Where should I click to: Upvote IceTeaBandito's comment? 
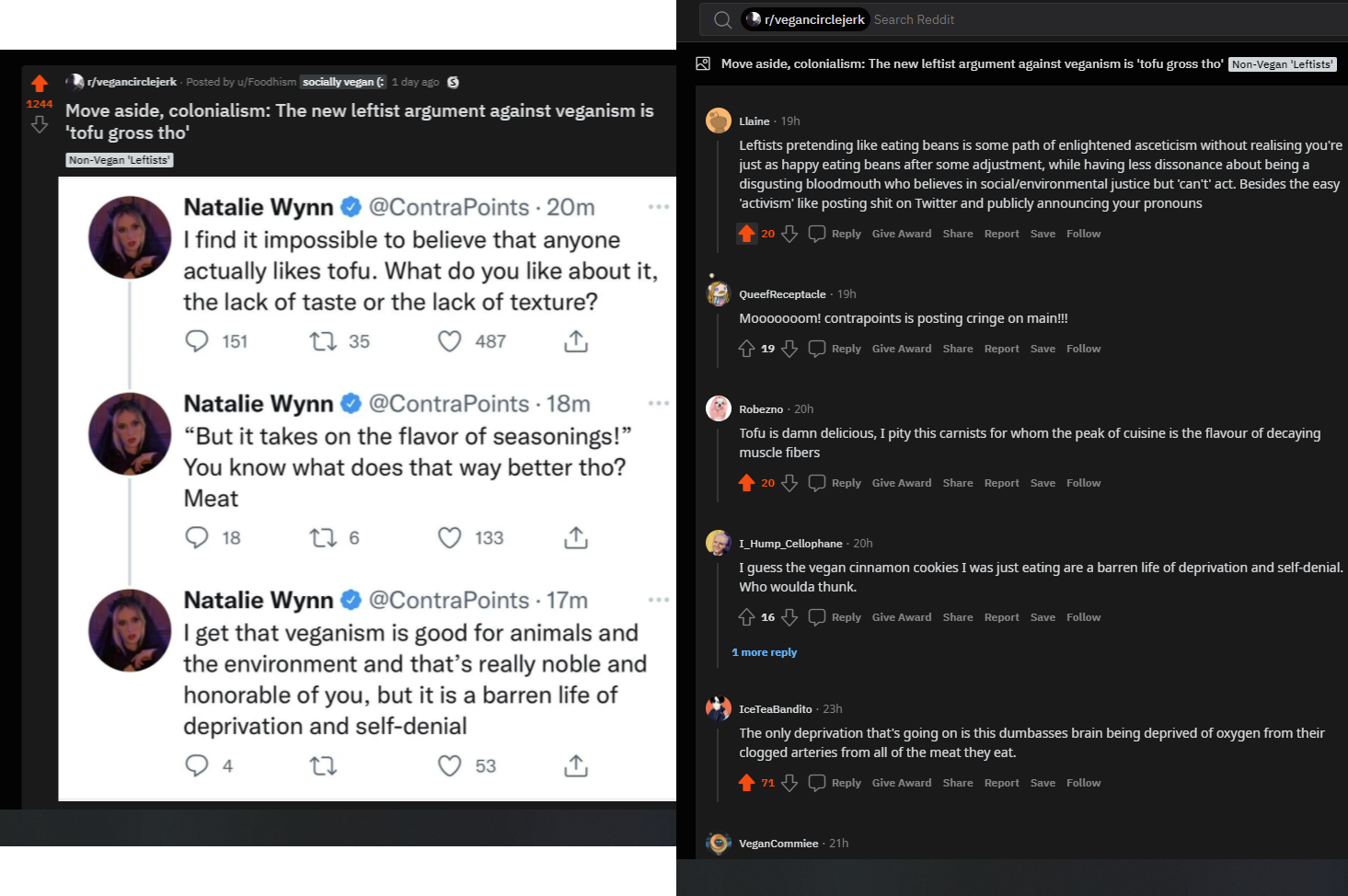tap(746, 783)
